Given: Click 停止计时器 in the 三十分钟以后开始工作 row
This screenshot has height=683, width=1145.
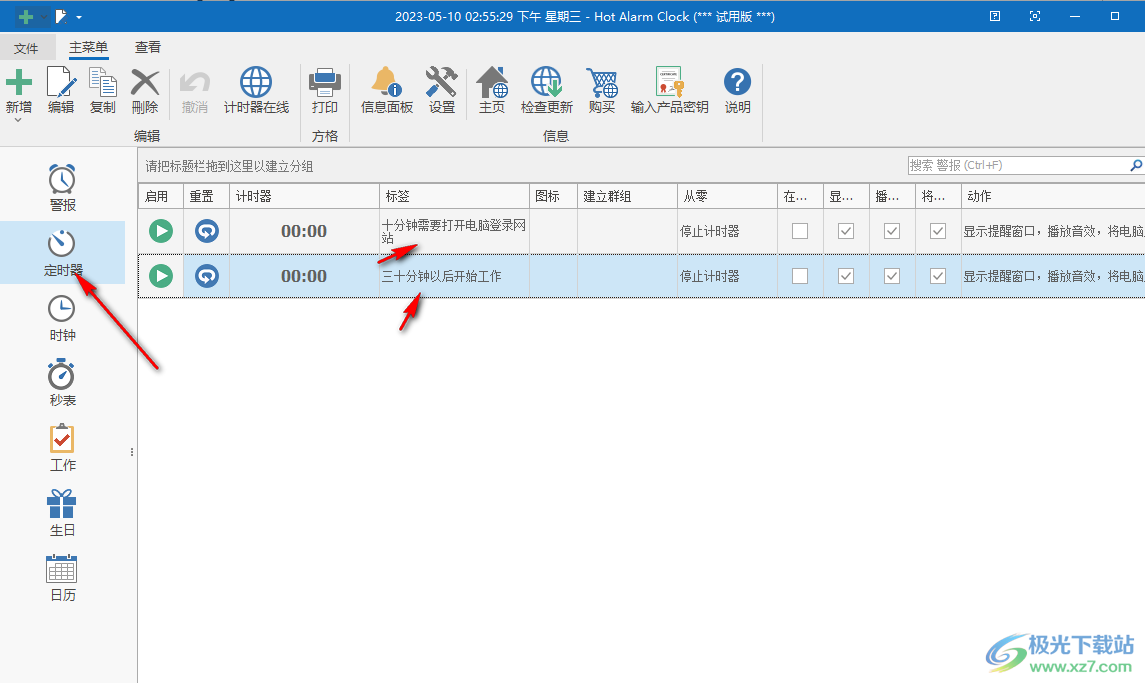Looking at the screenshot, I should [710, 276].
